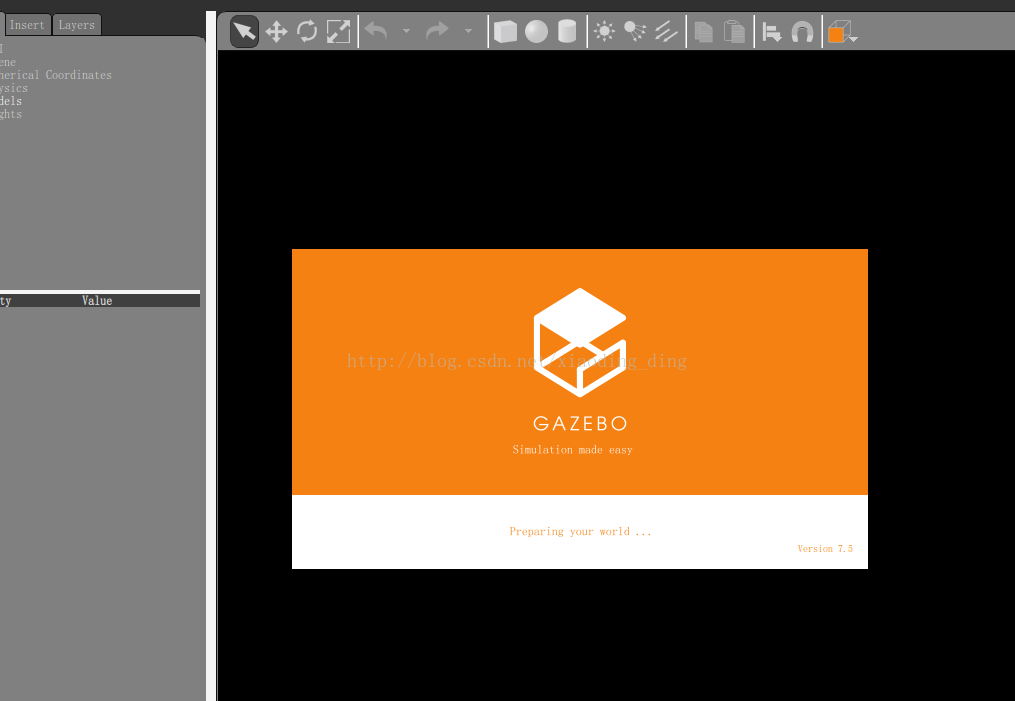
Task: Click the 'Simulation made easy' tagline
Action: click(x=572, y=449)
